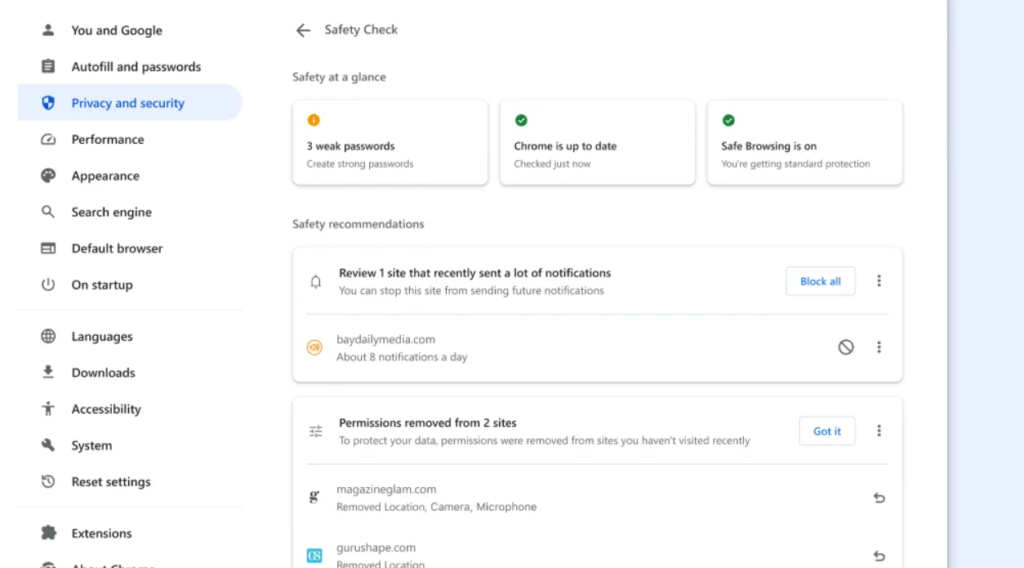Click 'About 8 notifications a day' text
This screenshot has width=1024, height=568.
[402, 357]
